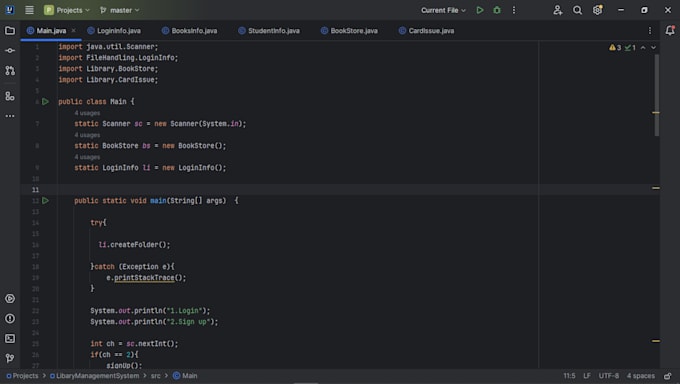Click the printStackTrace method call
Viewport: 680px width, 384px height.
coord(144,278)
